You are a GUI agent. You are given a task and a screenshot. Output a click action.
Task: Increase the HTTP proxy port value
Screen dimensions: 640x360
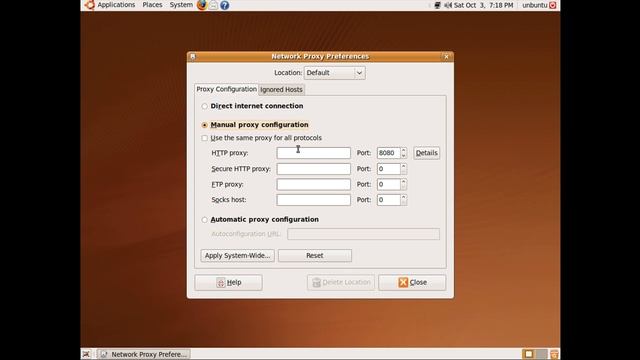403,150
